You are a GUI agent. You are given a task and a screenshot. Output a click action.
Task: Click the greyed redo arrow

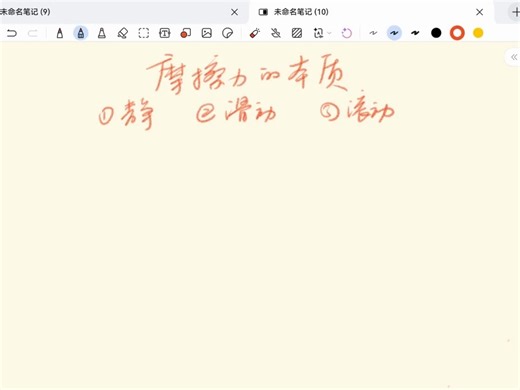[33, 33]
